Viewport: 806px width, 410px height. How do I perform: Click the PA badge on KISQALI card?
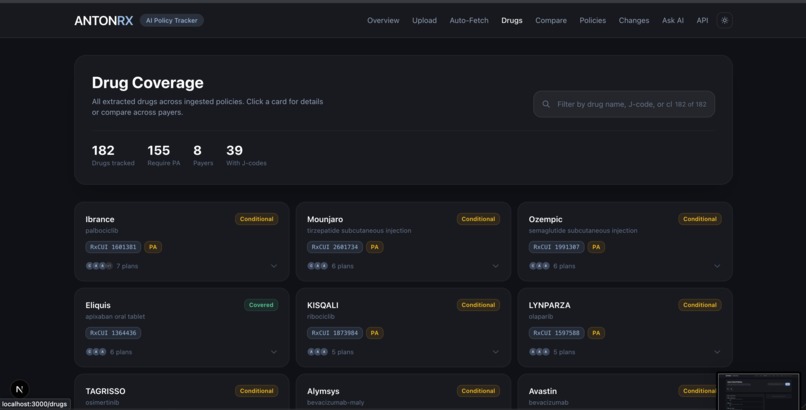[374, 333]
